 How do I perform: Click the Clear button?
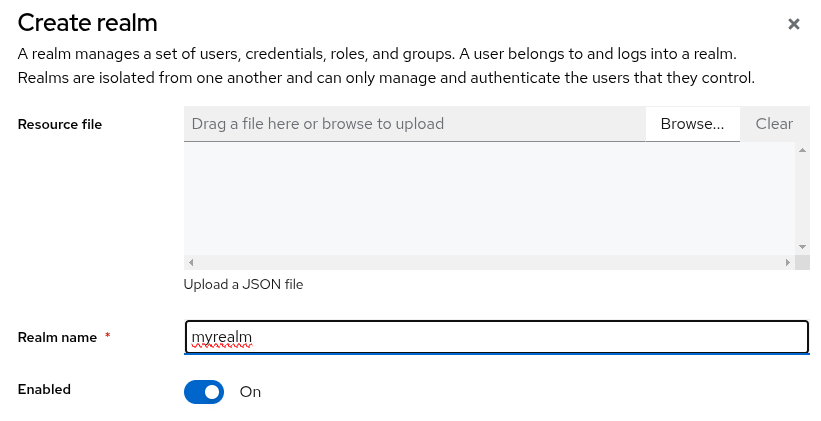tap(774, 124)
